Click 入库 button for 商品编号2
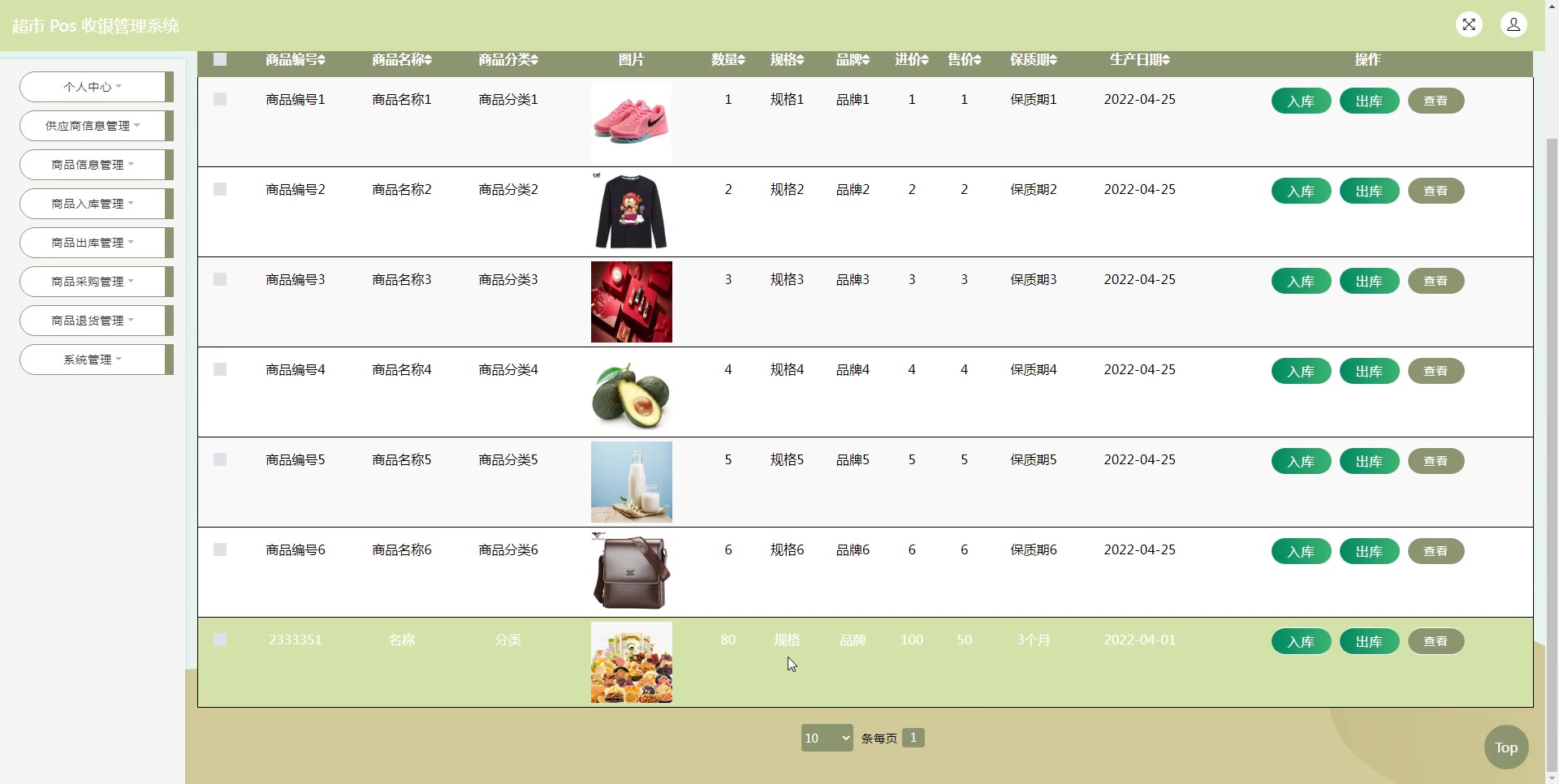1559x784 pixels. [1301, 191]
